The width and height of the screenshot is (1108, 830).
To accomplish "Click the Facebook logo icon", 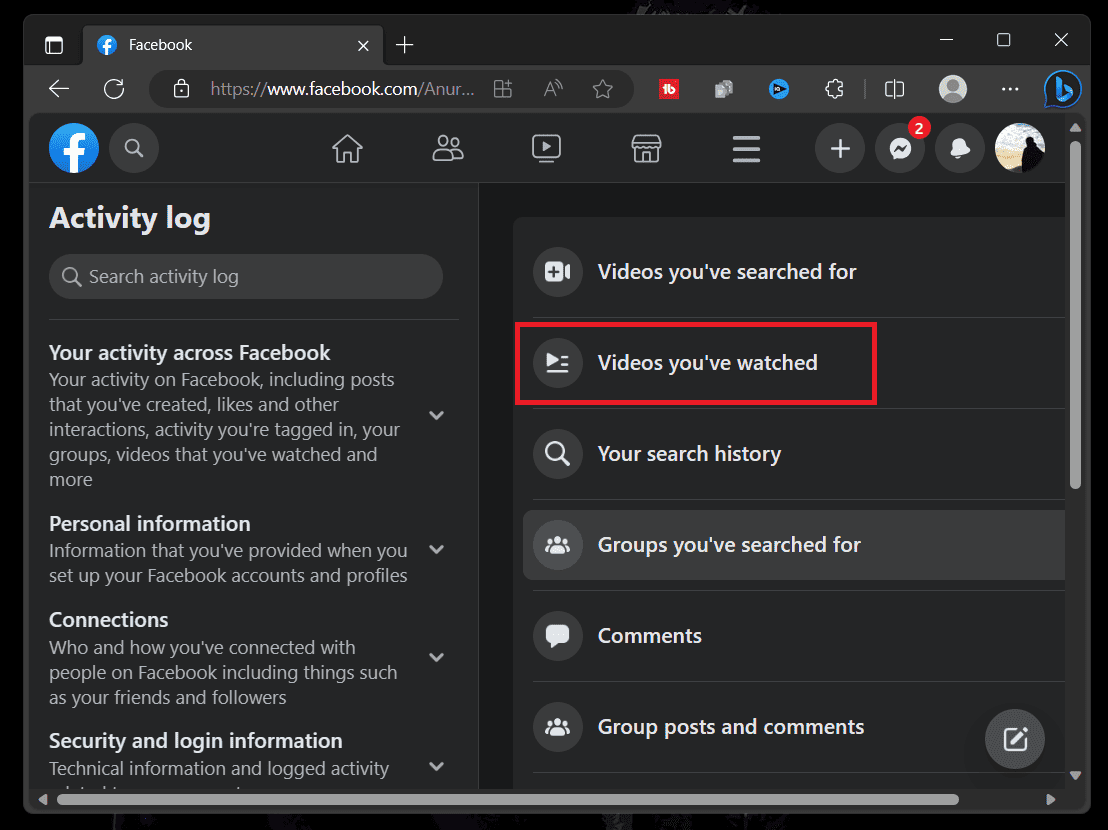I will click(x=73, y=148).
